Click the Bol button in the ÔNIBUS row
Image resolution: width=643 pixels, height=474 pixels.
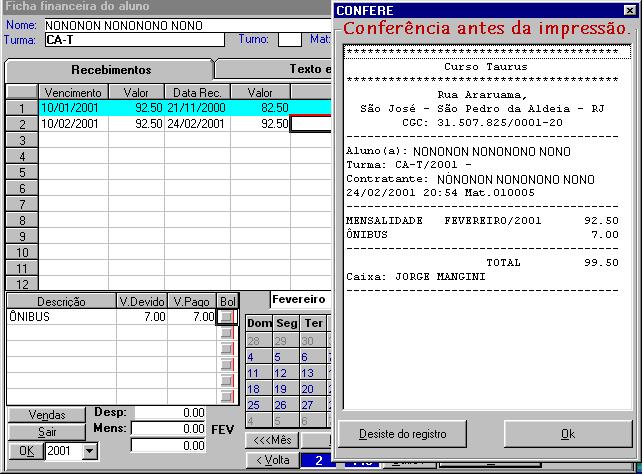[x=227, y=316]
